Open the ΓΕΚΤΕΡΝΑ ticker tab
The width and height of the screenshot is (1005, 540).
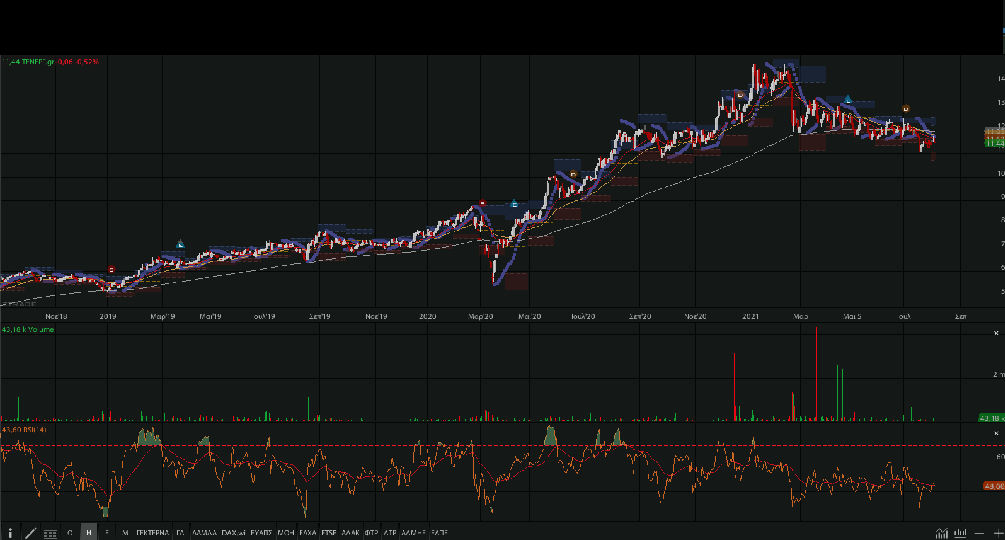pos(153,533)
